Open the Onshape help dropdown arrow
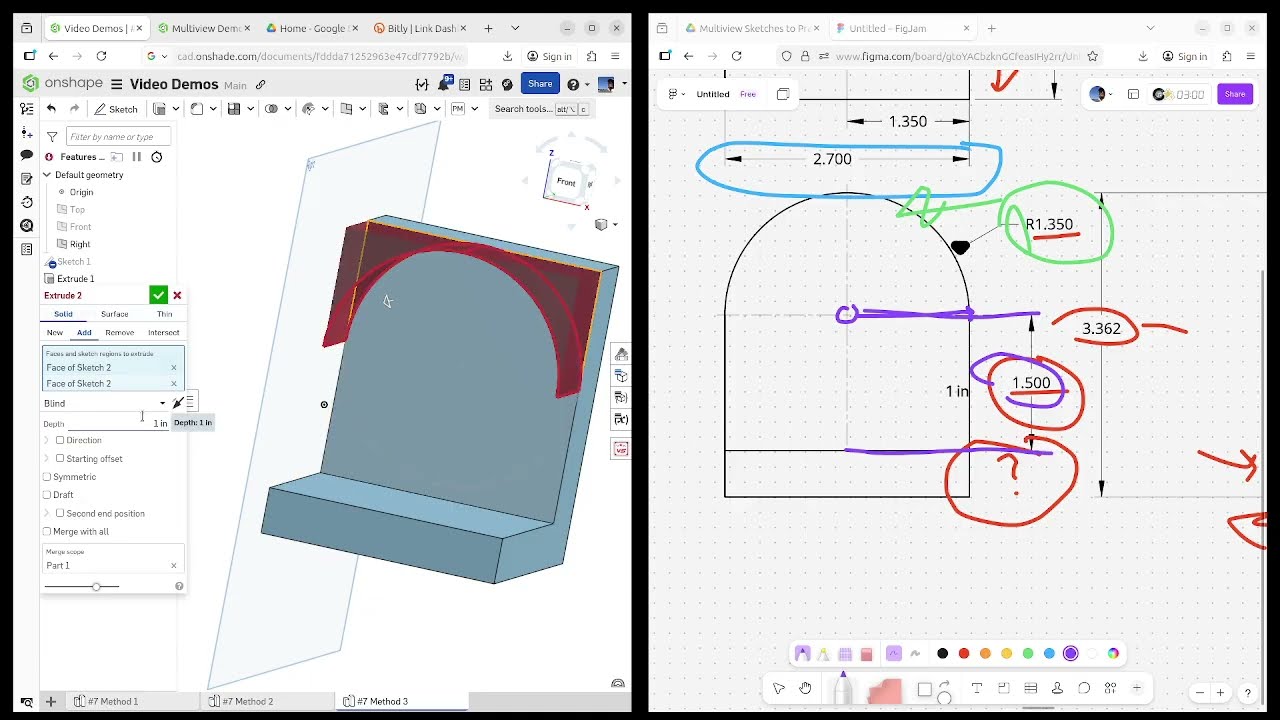This screenshot has width=1280, height=720. pos(586,85)
